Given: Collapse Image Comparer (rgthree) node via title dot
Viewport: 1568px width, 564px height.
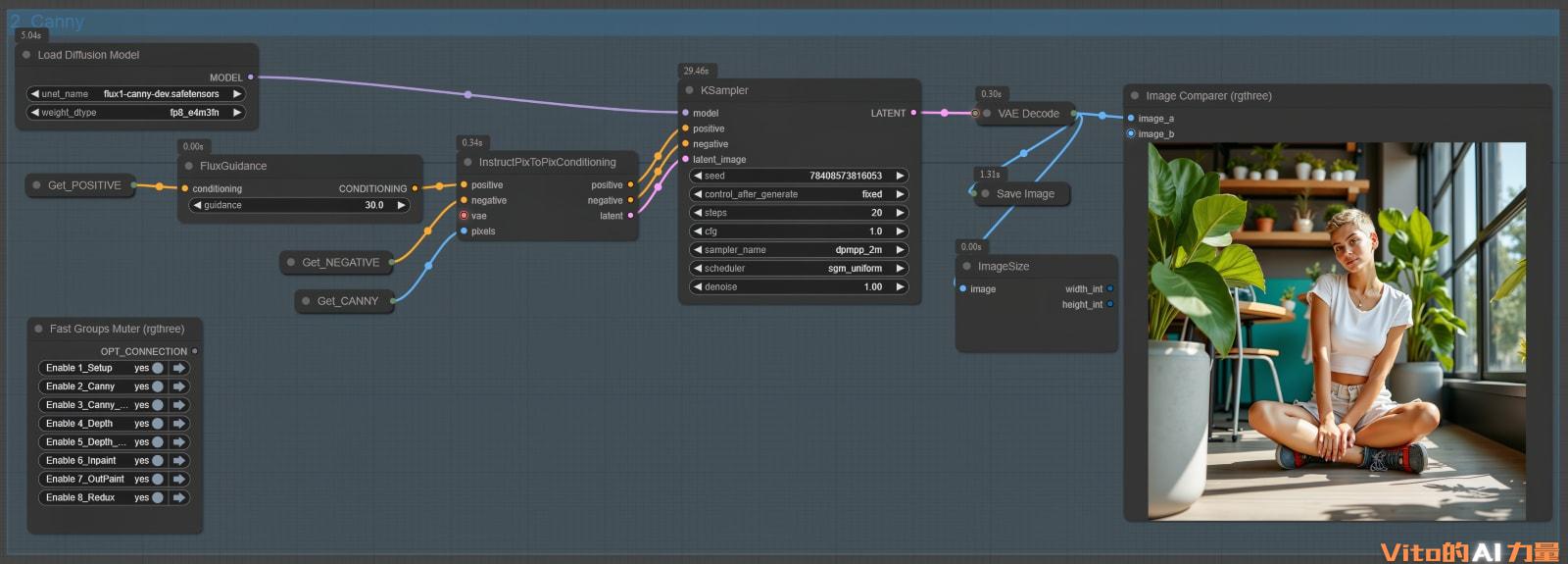Looking at the screenshot, I should click(x=1135, y=96).
